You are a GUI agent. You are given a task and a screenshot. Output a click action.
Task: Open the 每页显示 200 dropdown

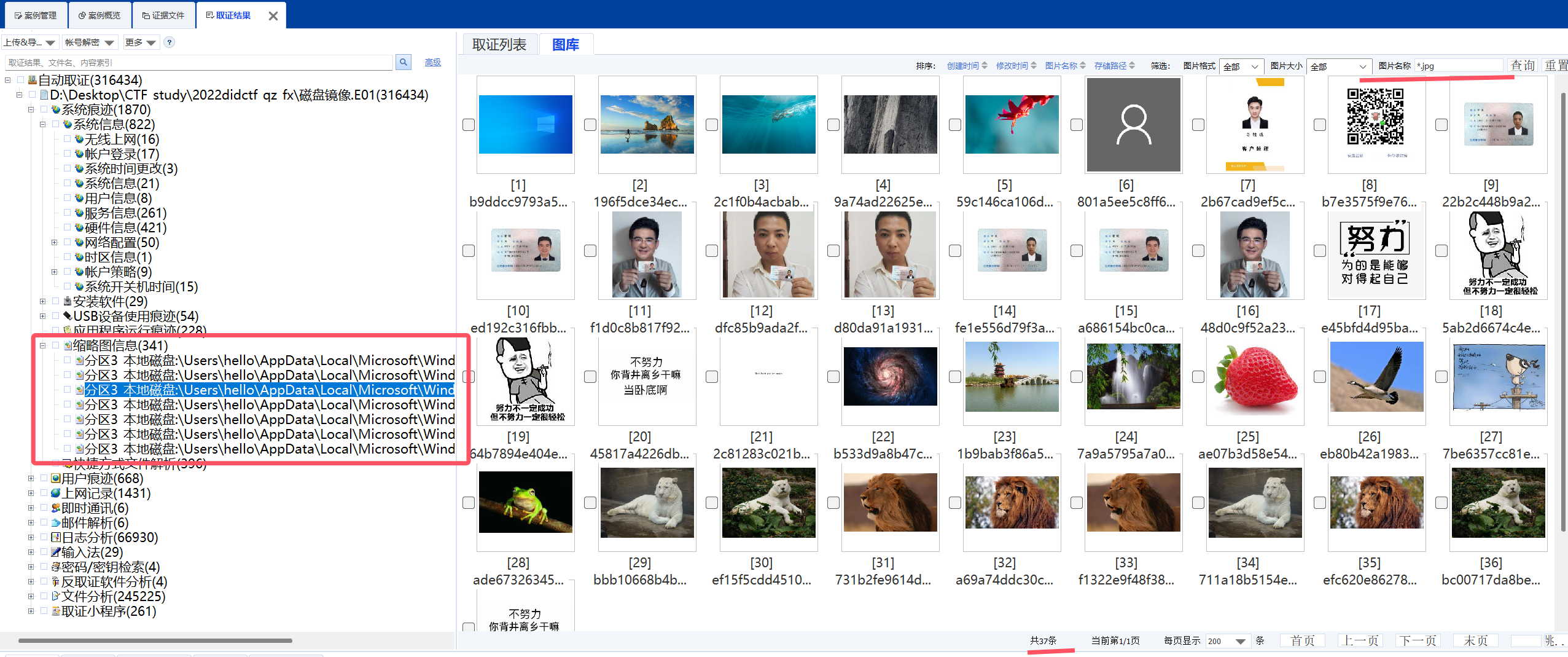(1227, 641)
